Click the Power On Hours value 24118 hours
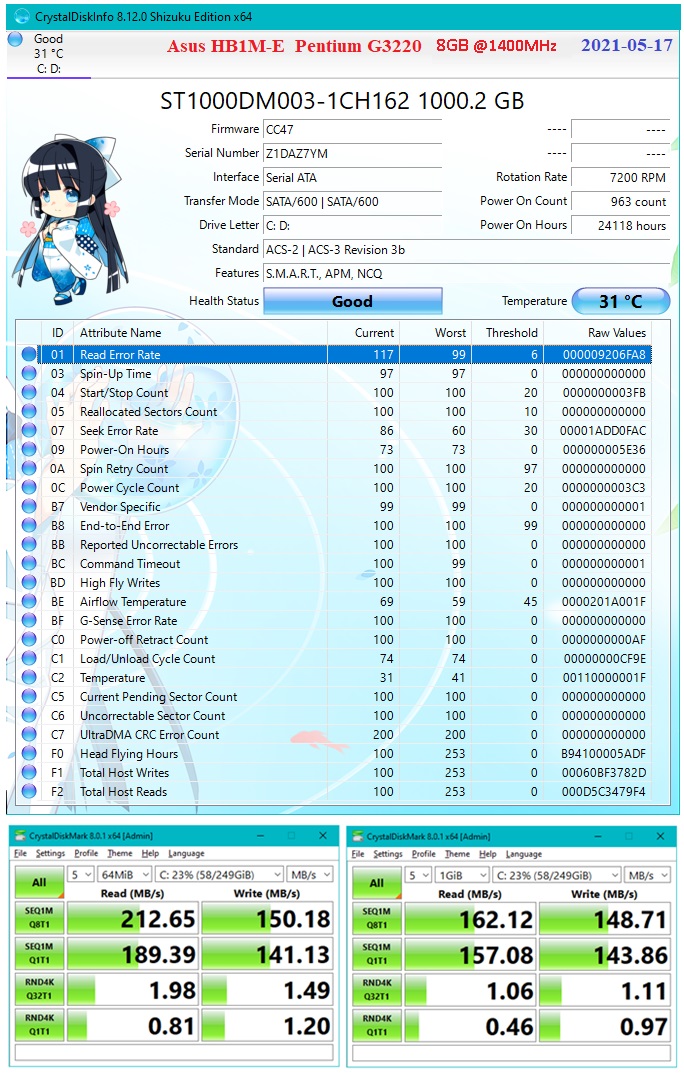This screenshot has width=684, height=1073. 620,225
